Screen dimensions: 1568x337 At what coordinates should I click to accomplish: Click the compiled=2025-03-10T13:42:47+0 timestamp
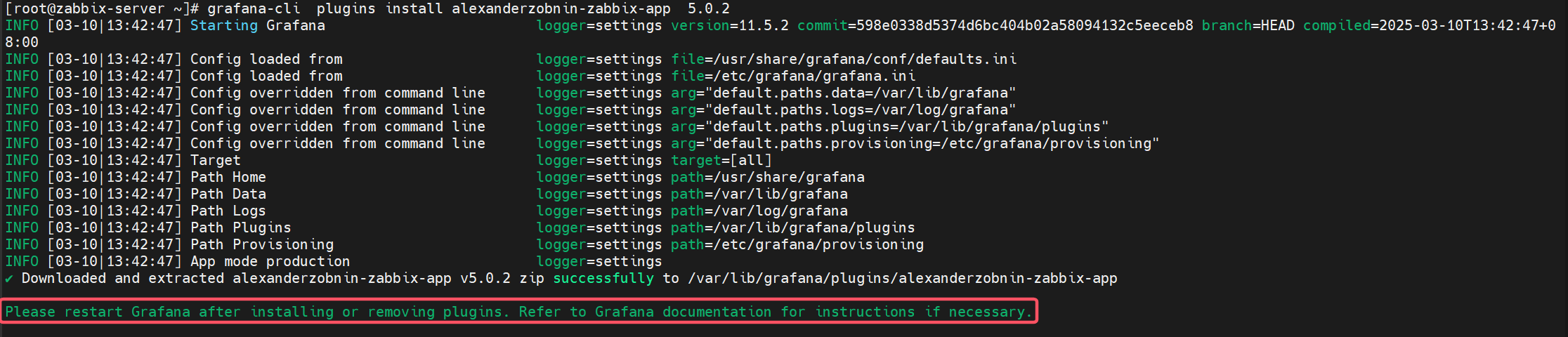1430,26
